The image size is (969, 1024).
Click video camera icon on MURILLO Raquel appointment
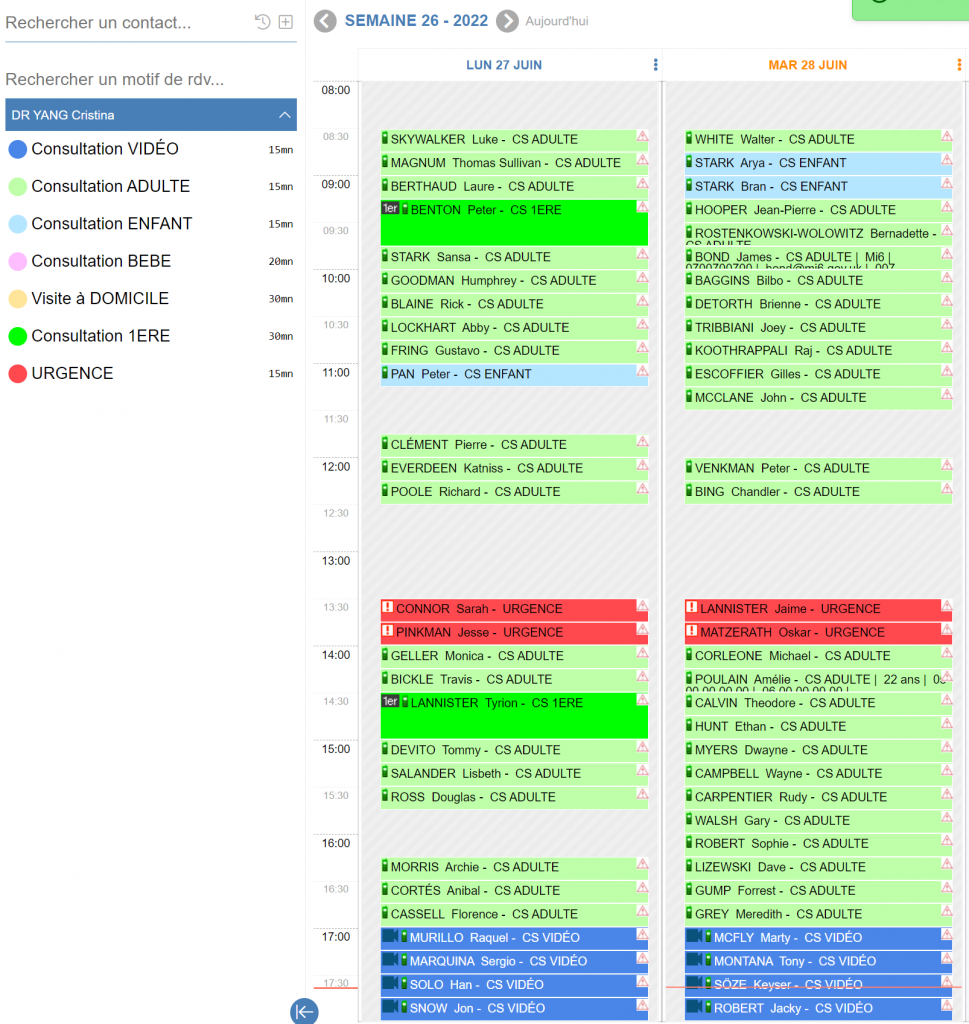pyautogui.click(x=389, y=937)
